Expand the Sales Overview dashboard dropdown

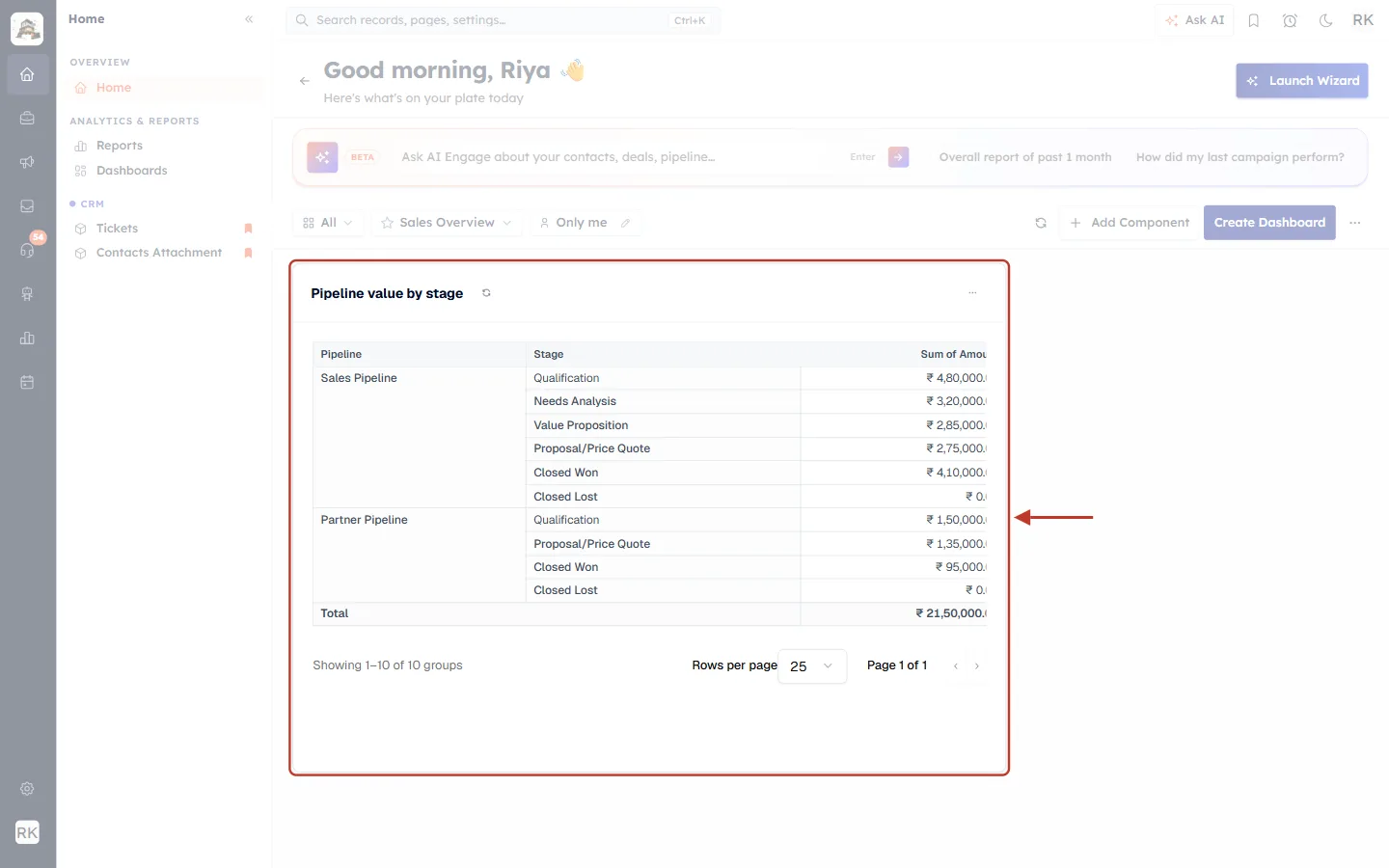click(447, 223)
